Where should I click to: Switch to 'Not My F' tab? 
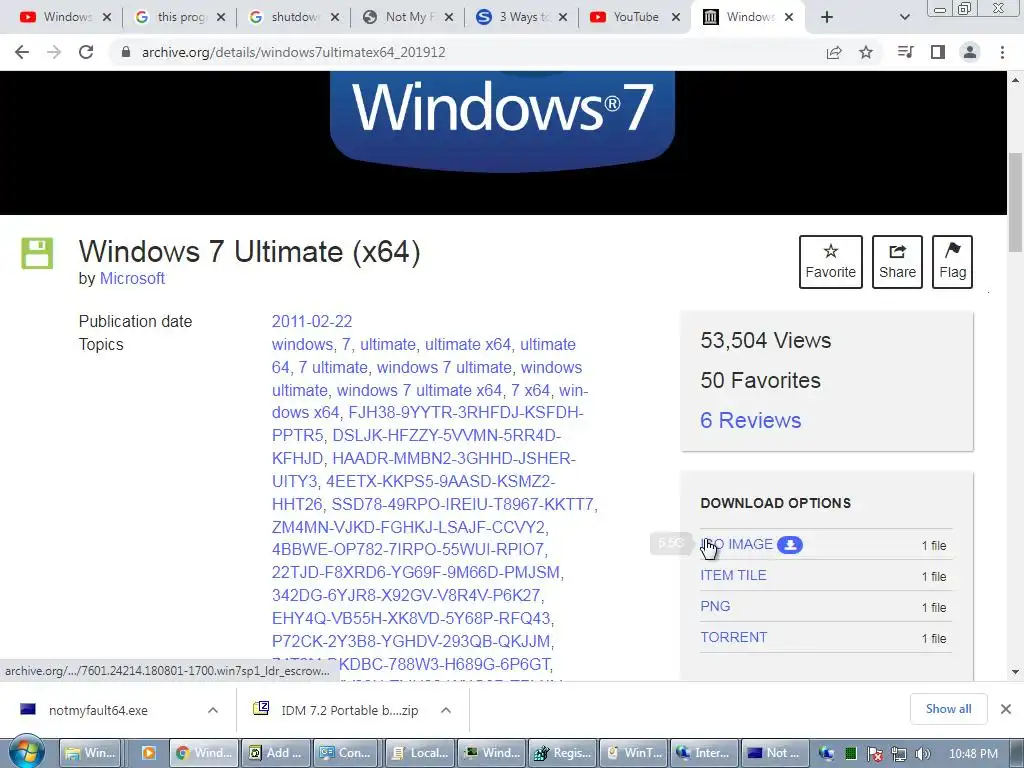[400, 17]
